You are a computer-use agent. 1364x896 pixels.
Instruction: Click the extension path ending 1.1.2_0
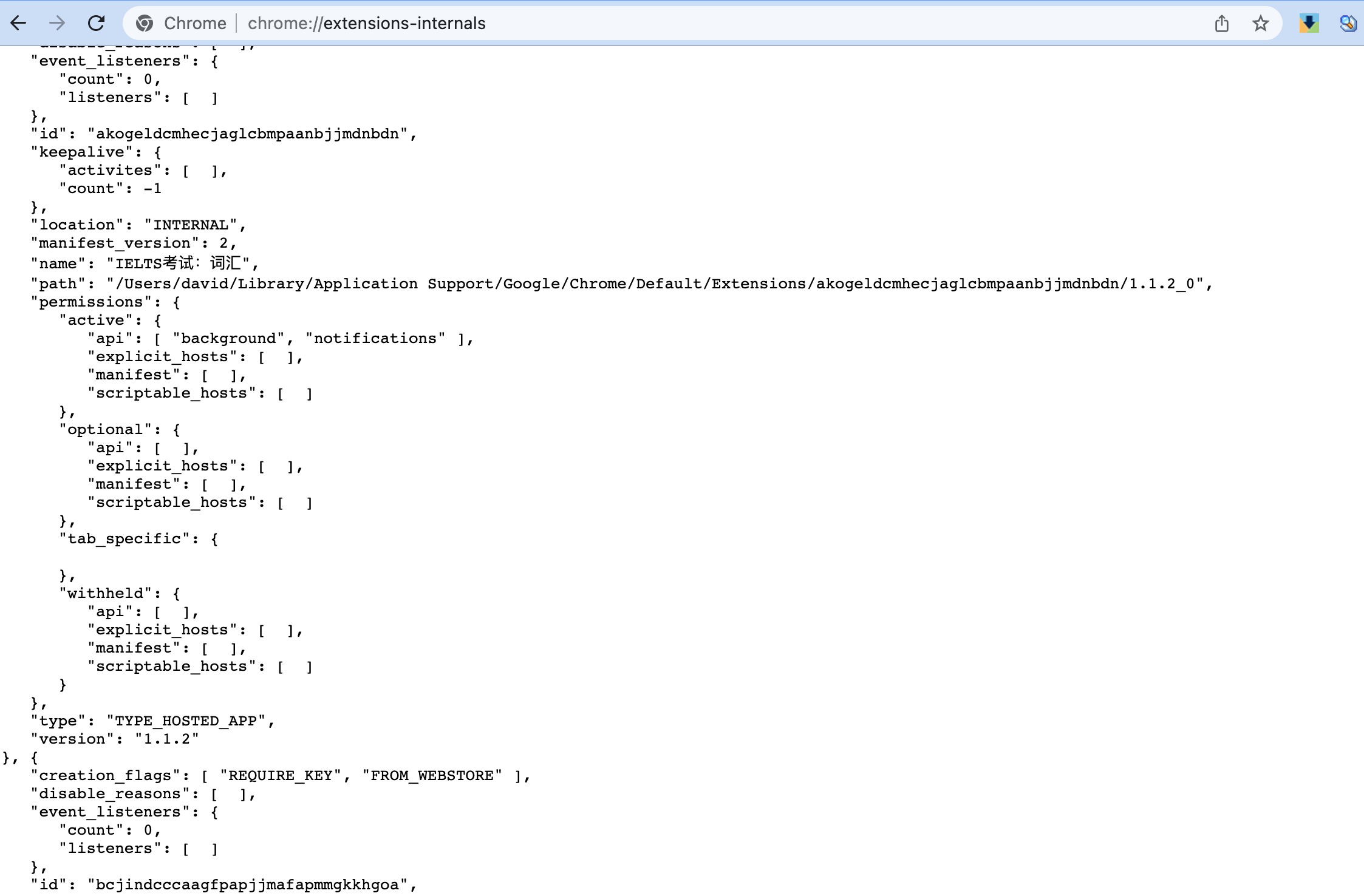point(655,283)
